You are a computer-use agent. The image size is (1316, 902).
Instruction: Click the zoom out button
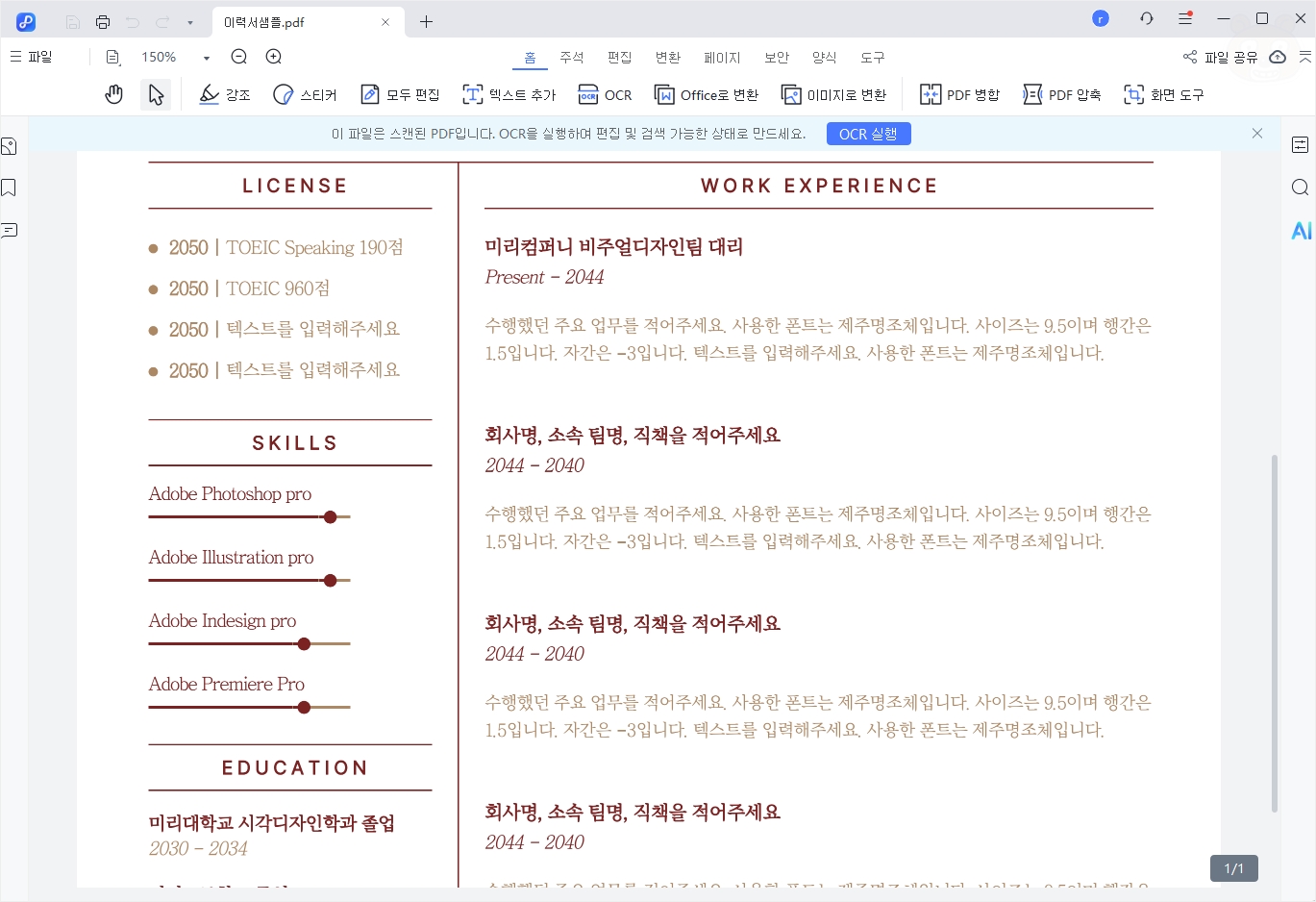pos(239,57)
